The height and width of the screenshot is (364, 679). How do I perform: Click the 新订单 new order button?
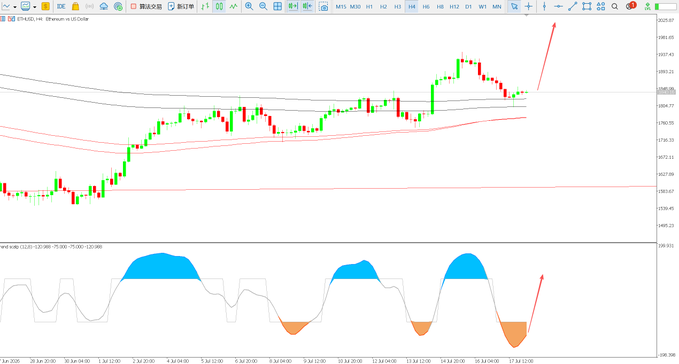[x=181, y=6]
